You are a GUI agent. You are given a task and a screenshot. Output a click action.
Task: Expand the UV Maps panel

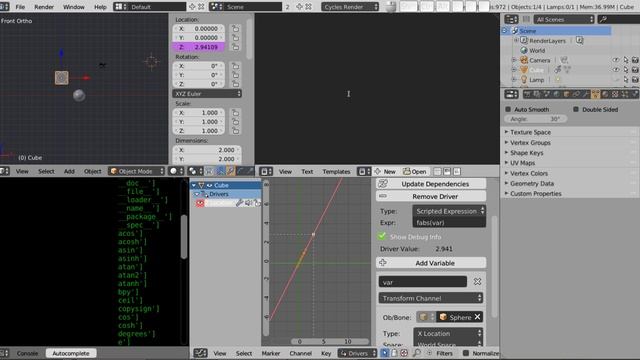[522, 163]
